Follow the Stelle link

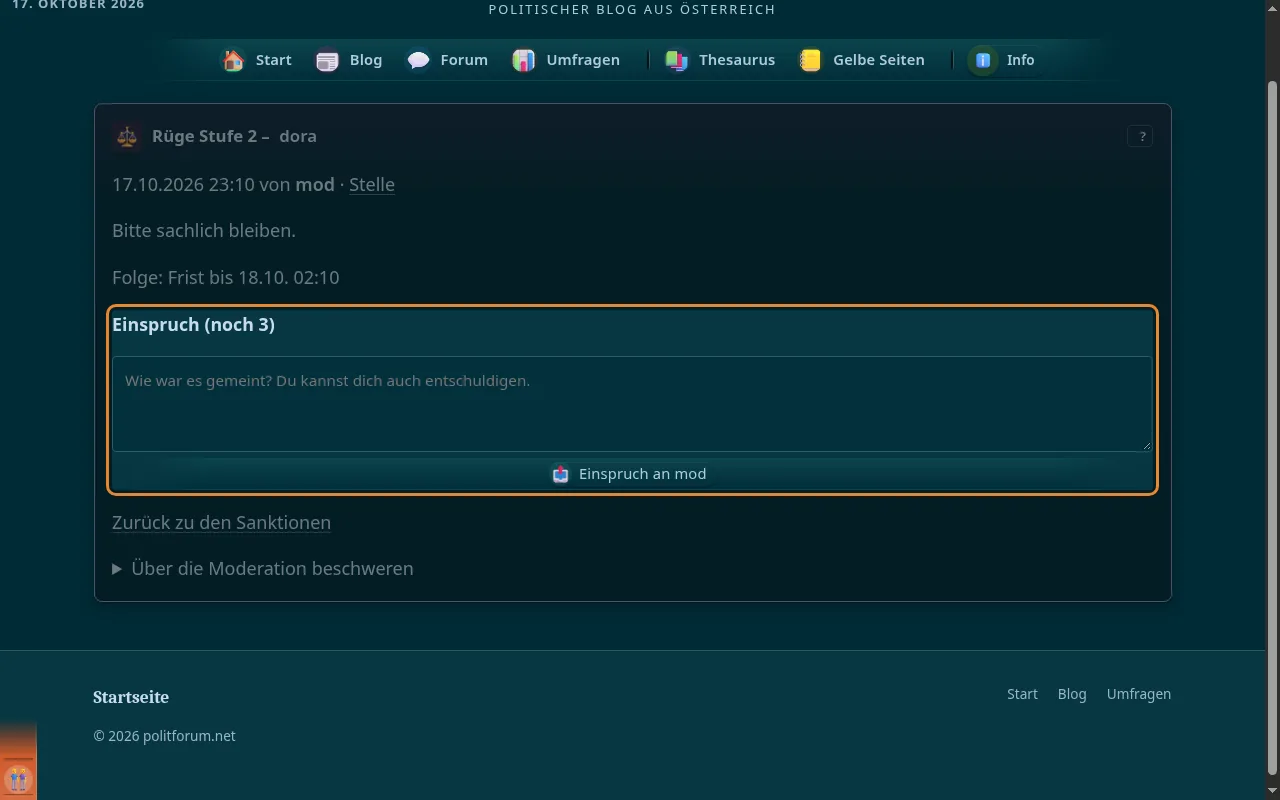click(372, 185)
